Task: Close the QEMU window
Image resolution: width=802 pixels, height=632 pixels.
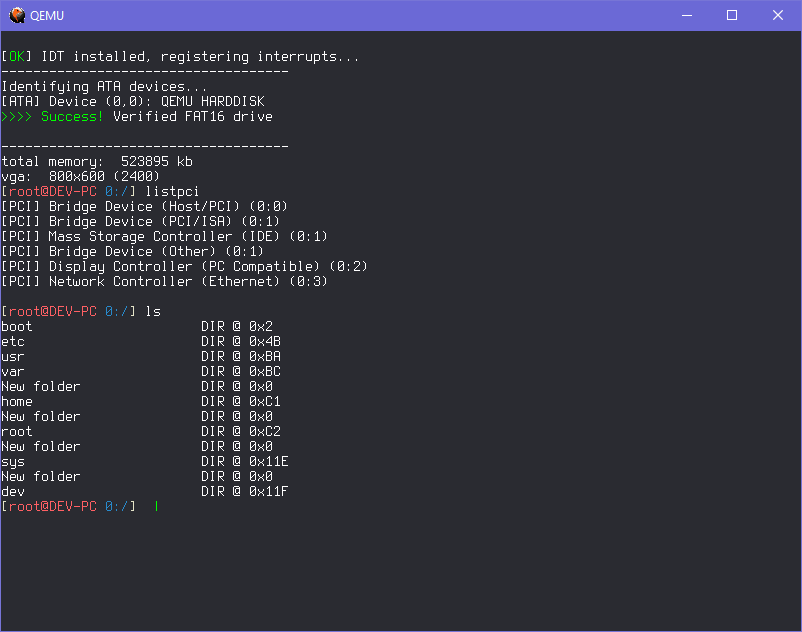Action: pos(777,15)
